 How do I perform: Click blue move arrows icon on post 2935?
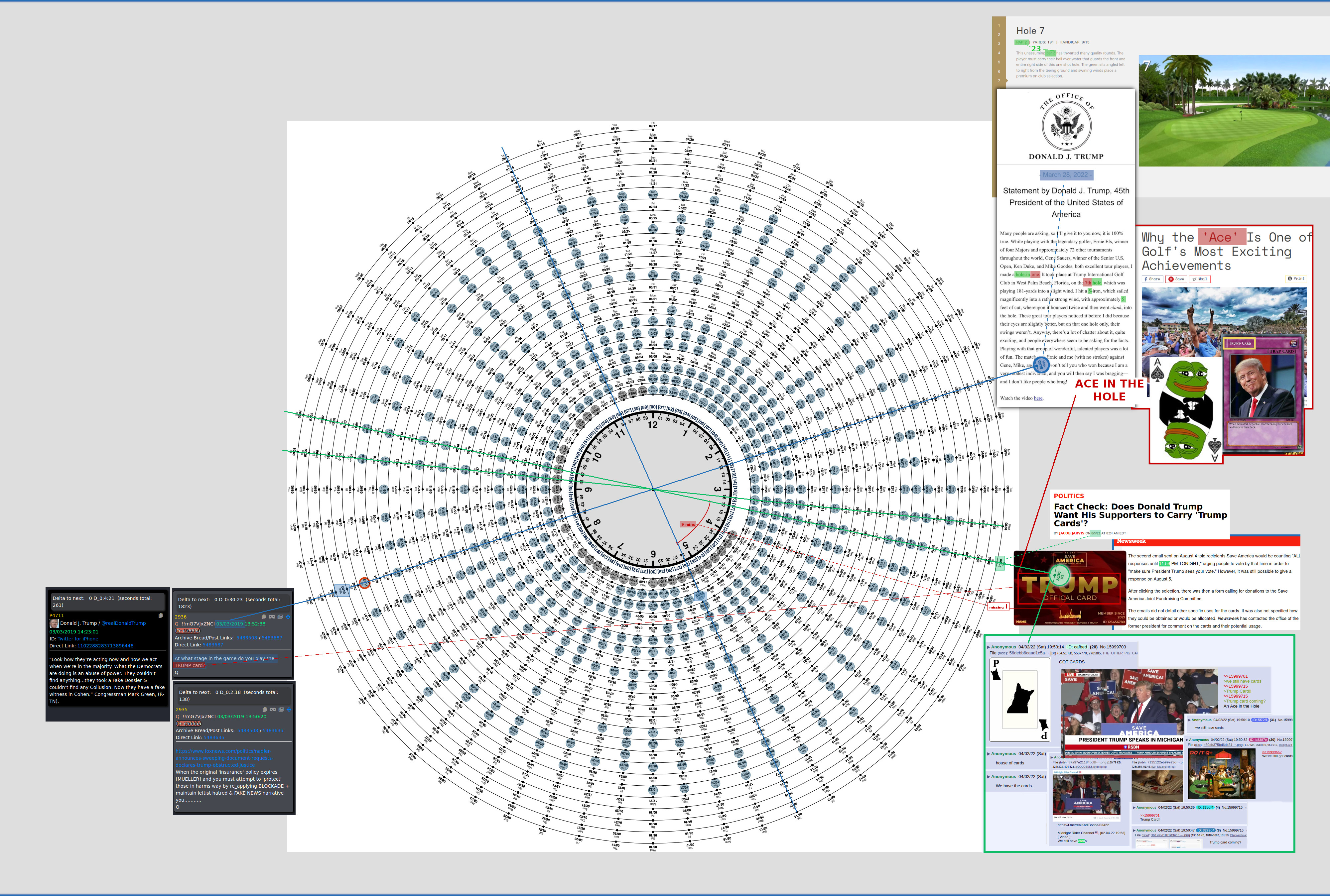[289, 709]
